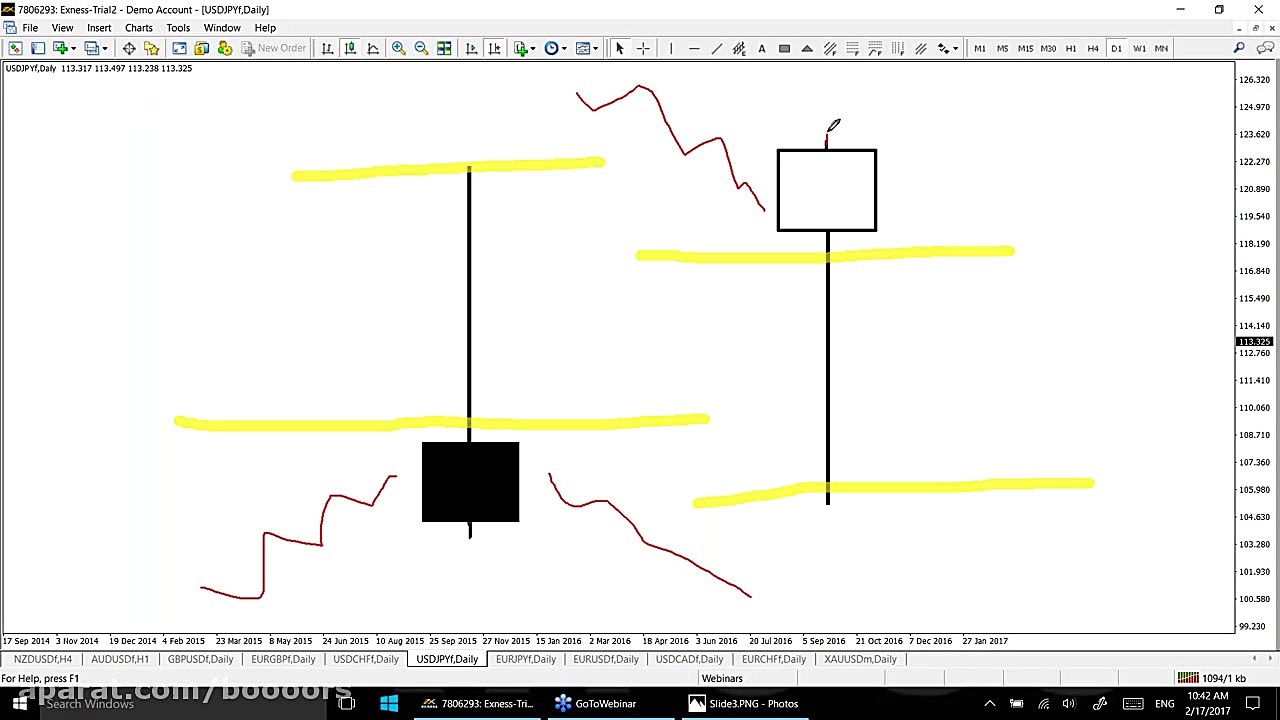Click the 1094/1 kb connection status
The height and width of the screenshot is (720, 1280).
tap(1210, 679)
